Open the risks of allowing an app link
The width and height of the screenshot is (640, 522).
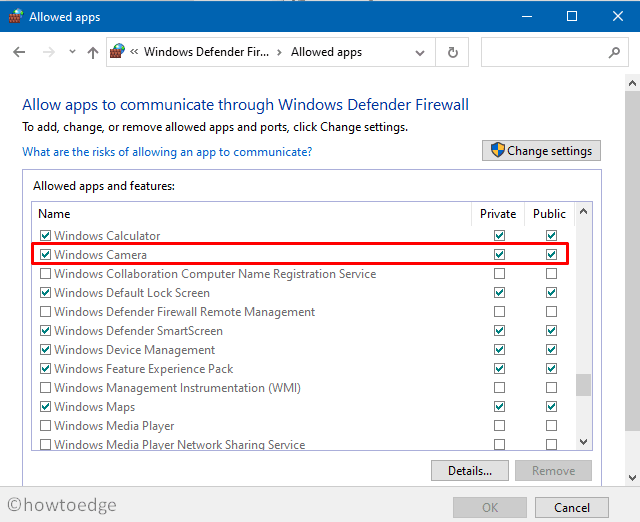[x=167, y=152]
